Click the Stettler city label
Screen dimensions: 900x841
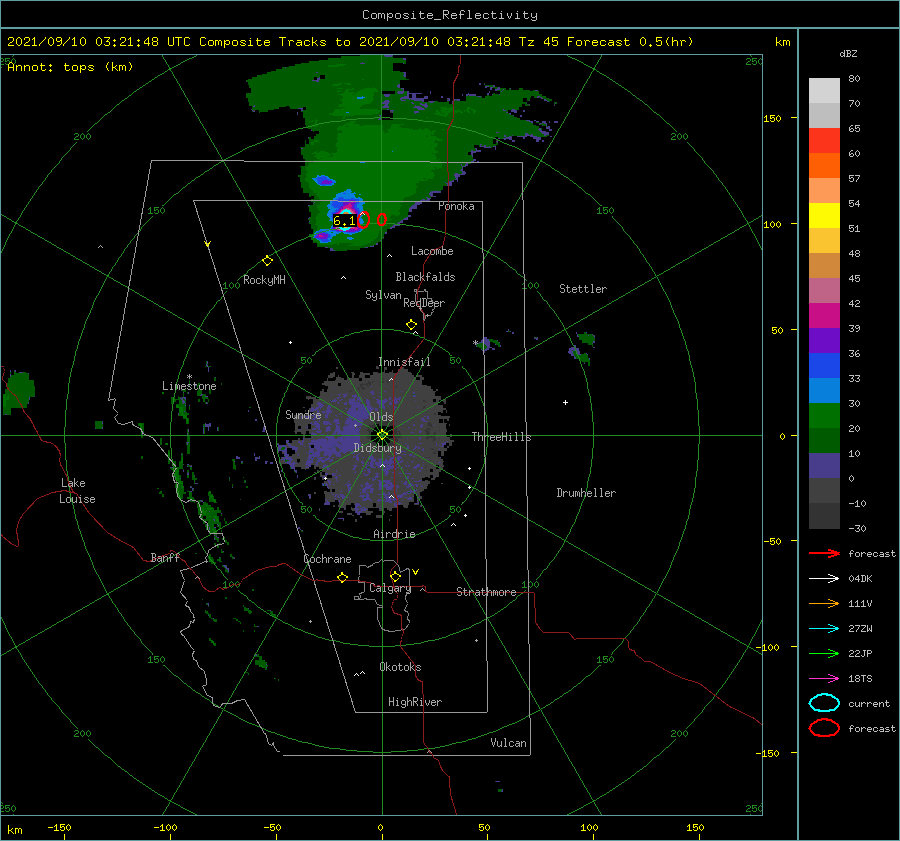(x=583, y=289)
